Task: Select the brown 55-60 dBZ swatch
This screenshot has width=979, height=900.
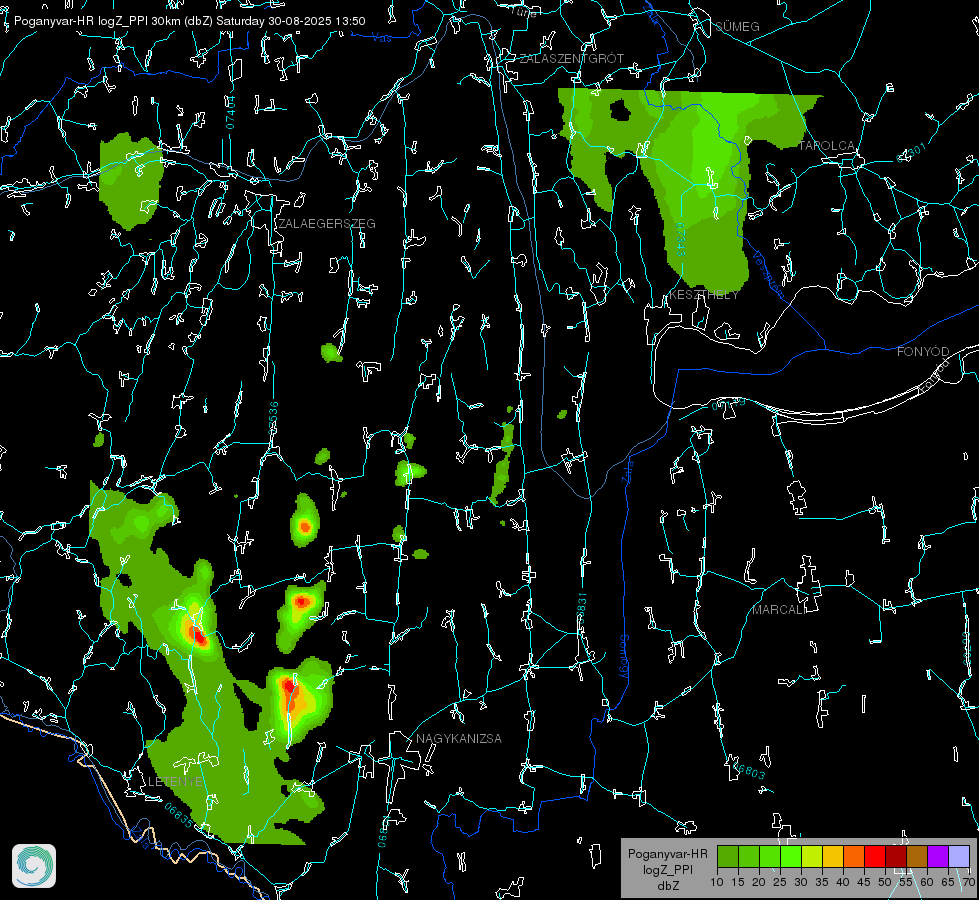Action: coord(917,856)
